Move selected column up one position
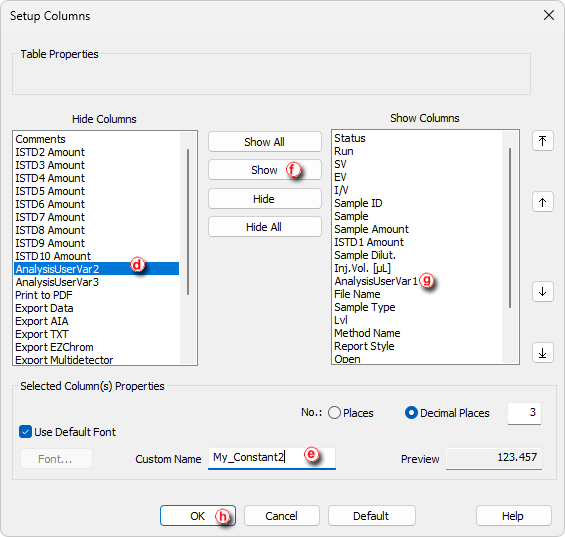The image size is (565, 537). click(x=542, y=202)
